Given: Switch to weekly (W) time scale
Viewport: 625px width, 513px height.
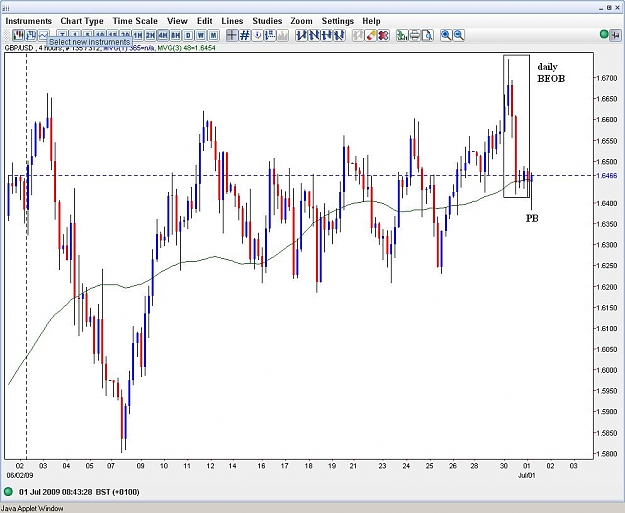Looking at the screenshot, I should point(201,35).
